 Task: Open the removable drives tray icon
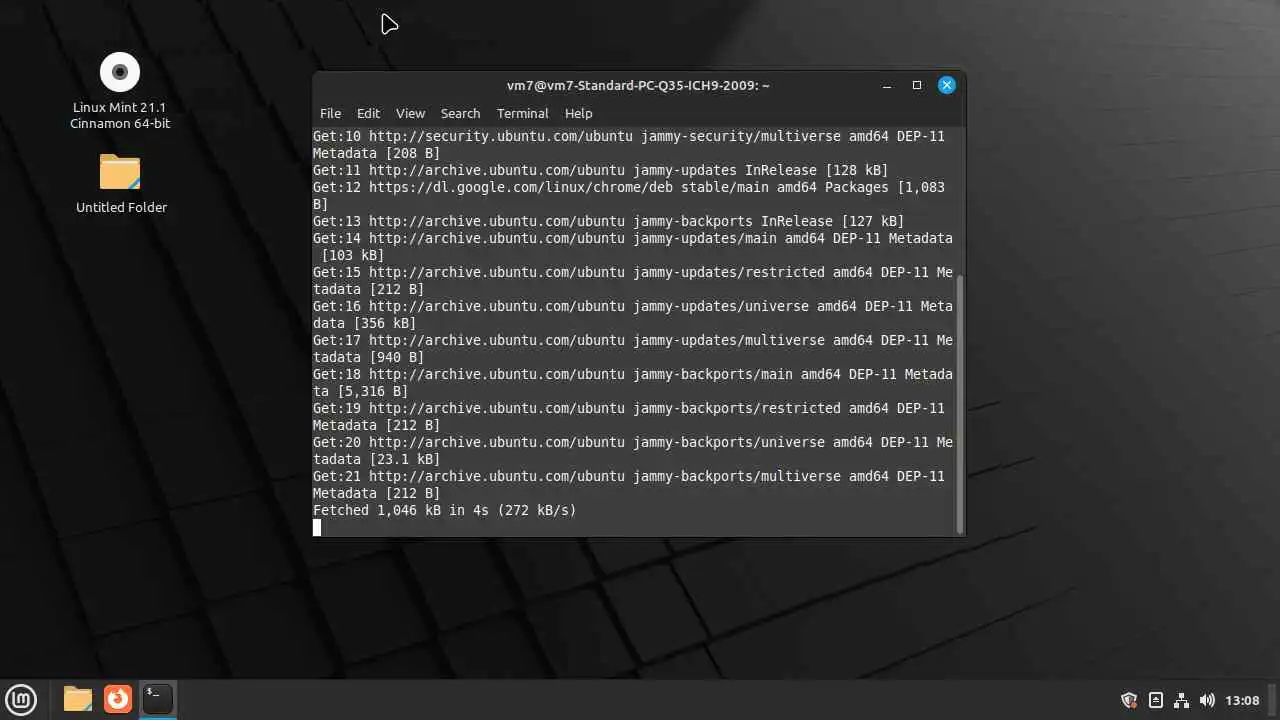[x=1156, y=700]
